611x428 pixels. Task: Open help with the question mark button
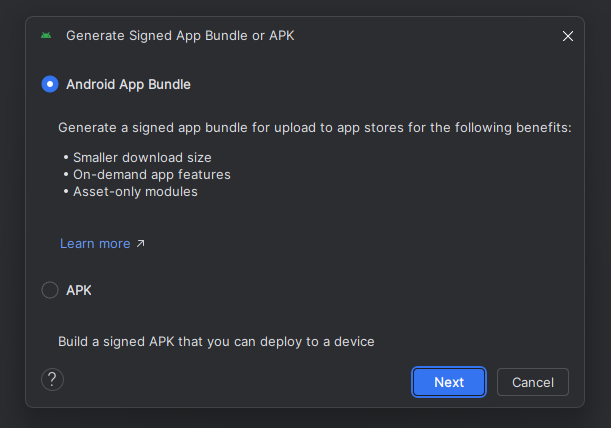(52, 380)
